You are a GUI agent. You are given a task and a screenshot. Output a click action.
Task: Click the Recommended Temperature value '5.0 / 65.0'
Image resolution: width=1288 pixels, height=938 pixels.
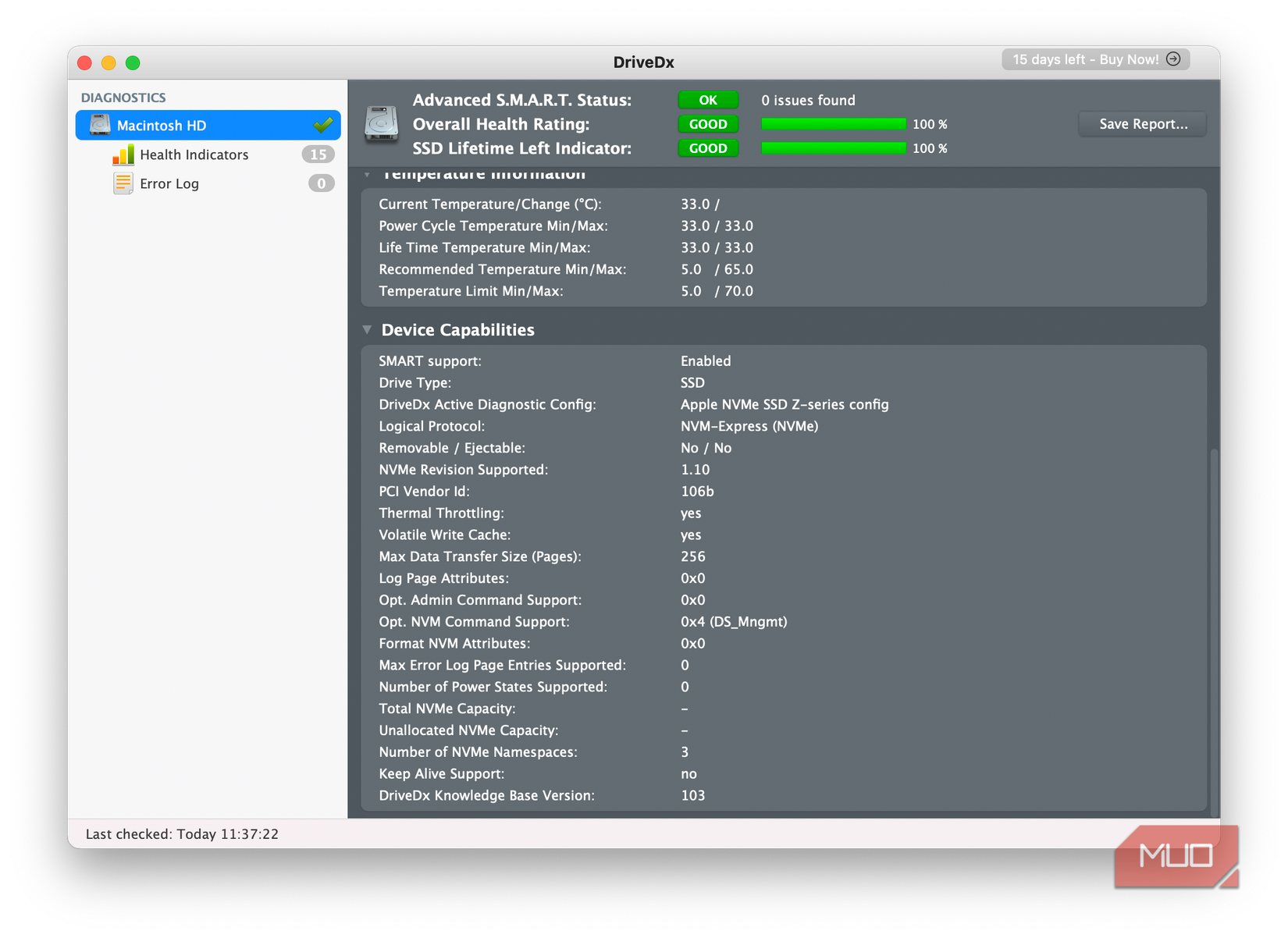pyautogui.click(x=717, y=269)
